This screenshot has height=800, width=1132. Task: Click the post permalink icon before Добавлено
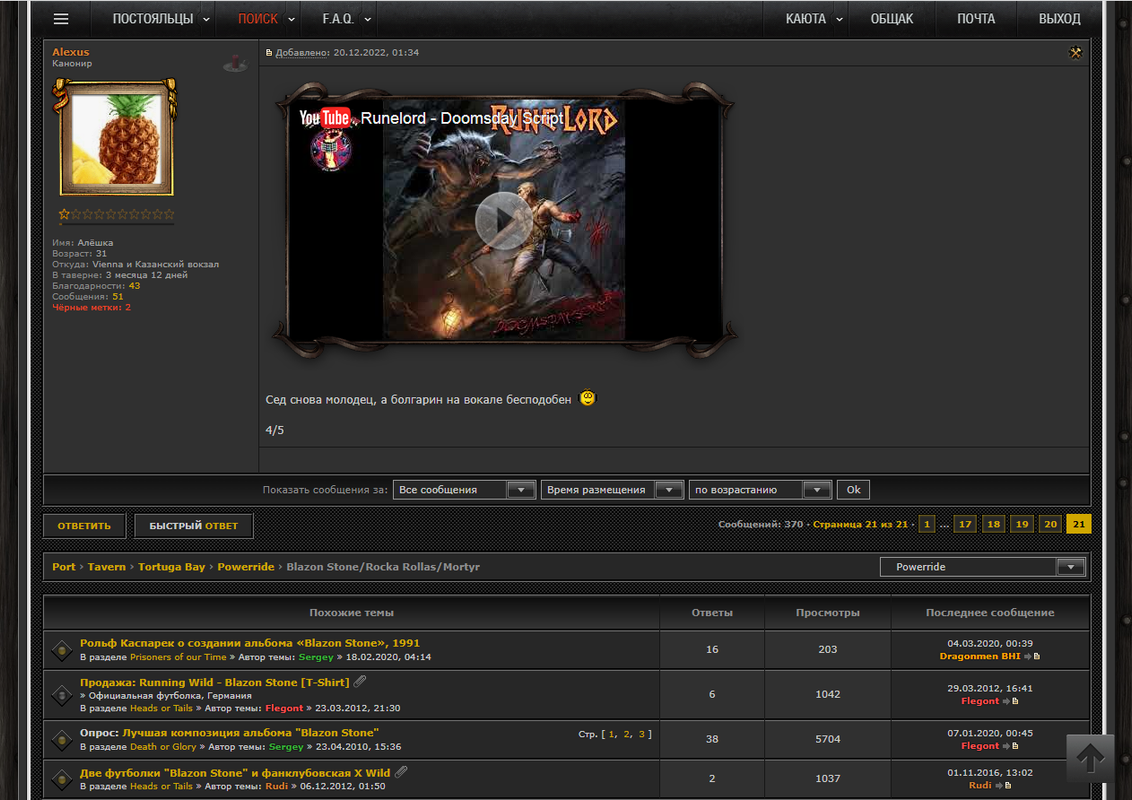tap(269, 53)
